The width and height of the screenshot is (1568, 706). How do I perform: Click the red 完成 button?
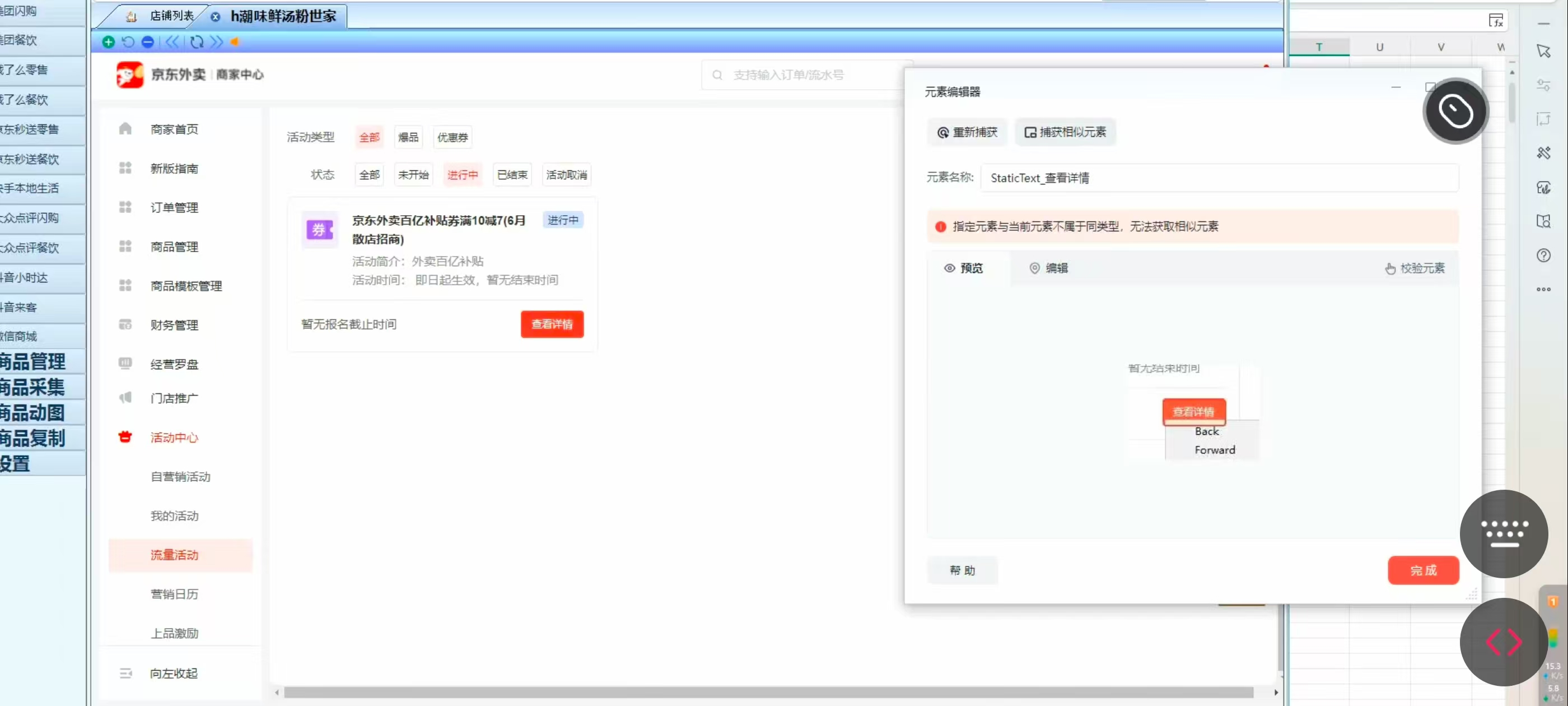(1423, 570)
